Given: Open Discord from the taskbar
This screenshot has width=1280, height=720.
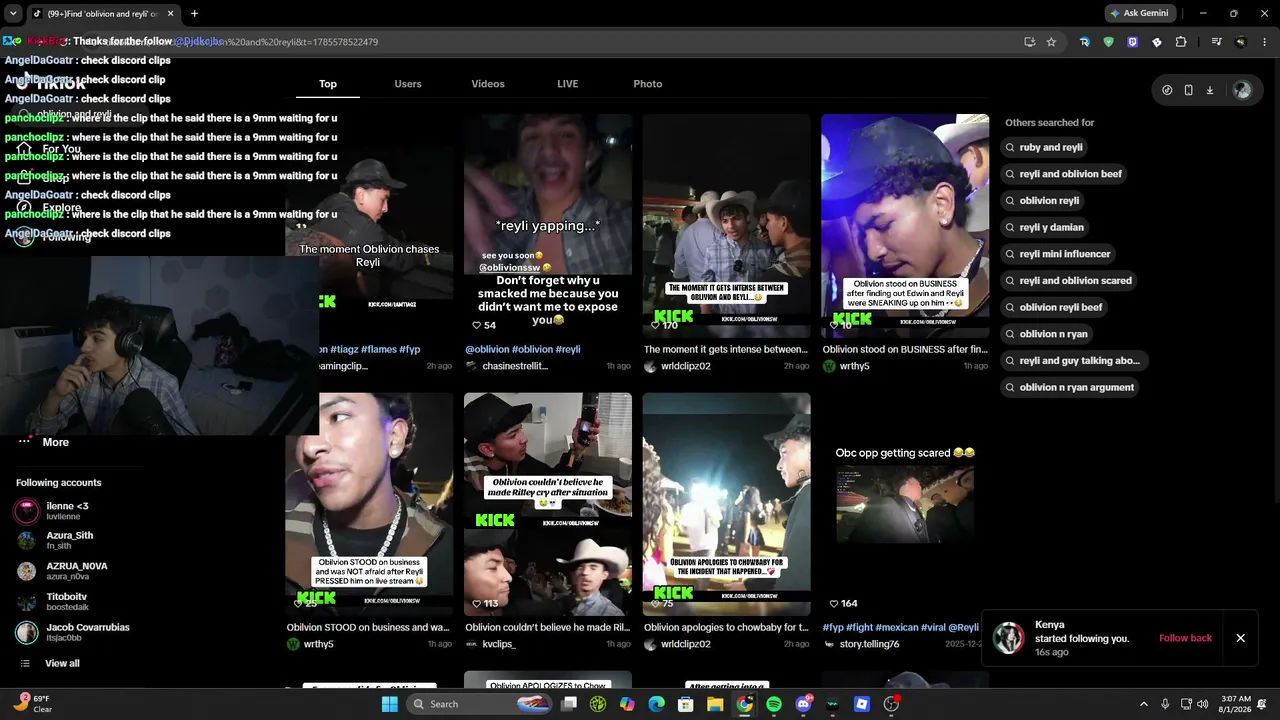Looking at the screenshot, I should [x=803, y=704].
